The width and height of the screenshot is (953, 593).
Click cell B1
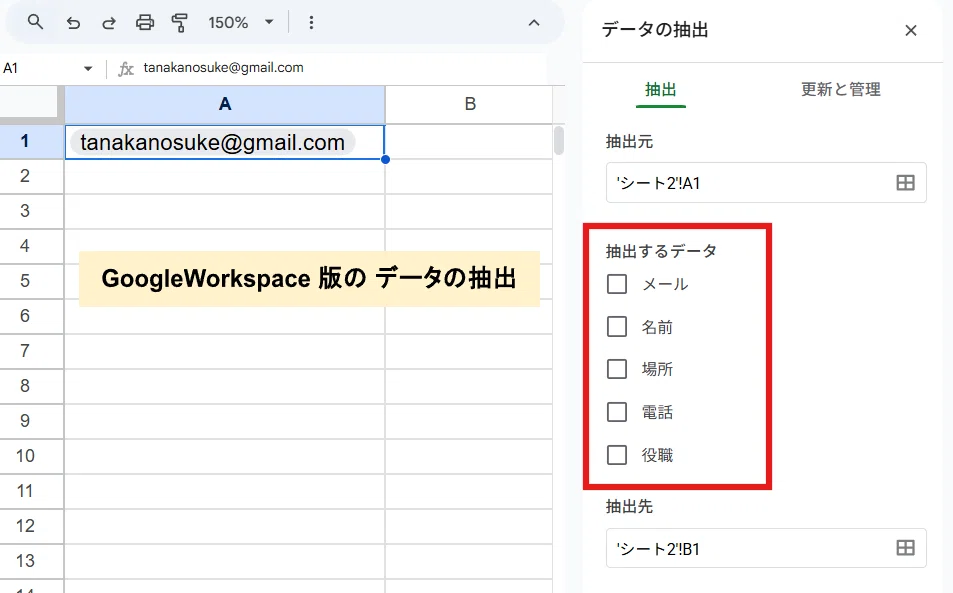tap(469, 142)
